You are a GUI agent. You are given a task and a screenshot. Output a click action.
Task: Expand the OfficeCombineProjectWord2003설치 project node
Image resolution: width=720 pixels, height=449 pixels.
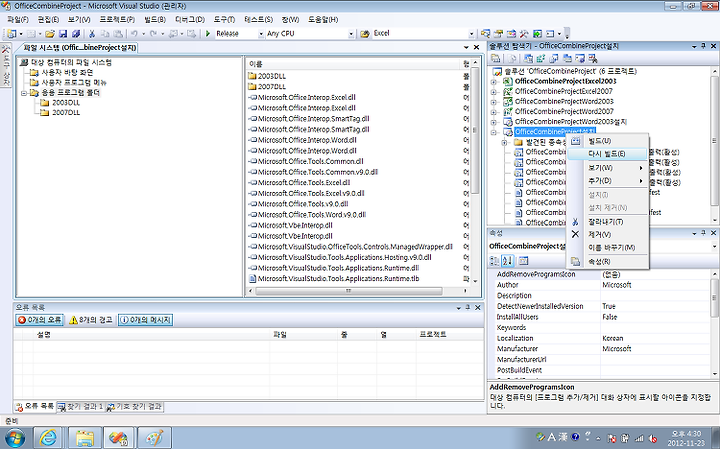(494, 122)
